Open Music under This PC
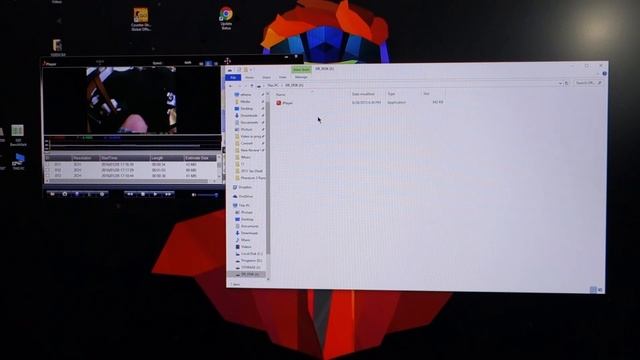 (243, 240)
